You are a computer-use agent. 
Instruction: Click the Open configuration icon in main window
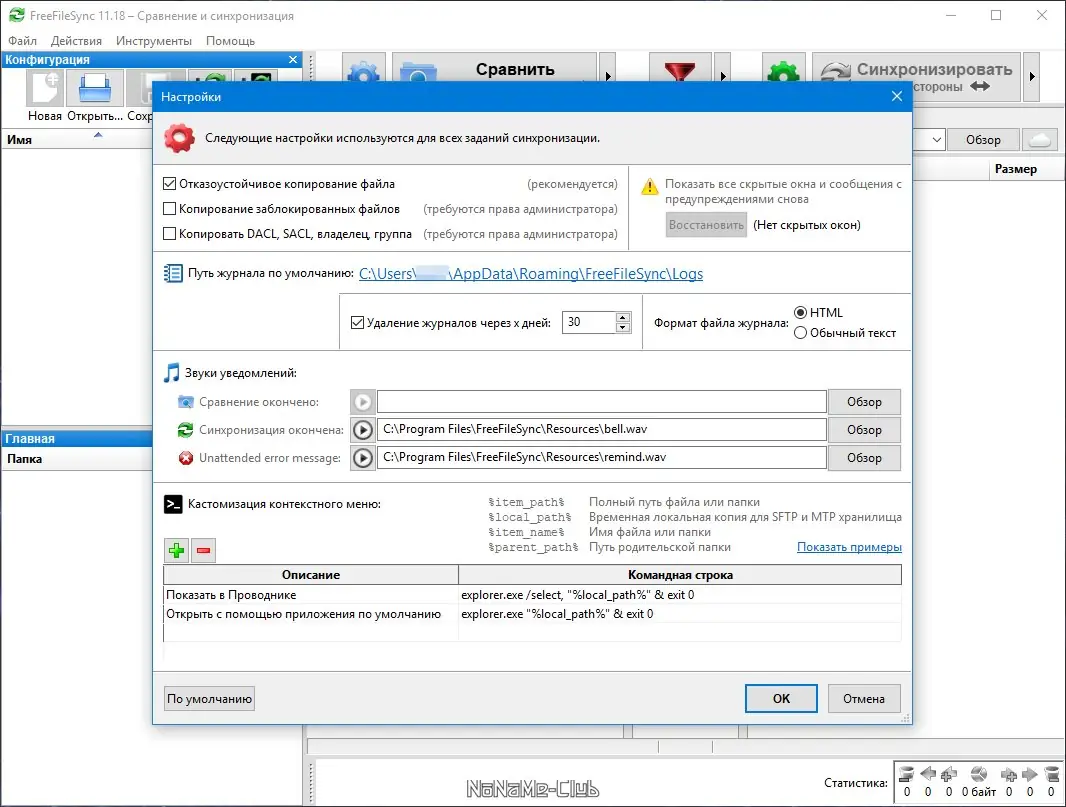point(94,88)
